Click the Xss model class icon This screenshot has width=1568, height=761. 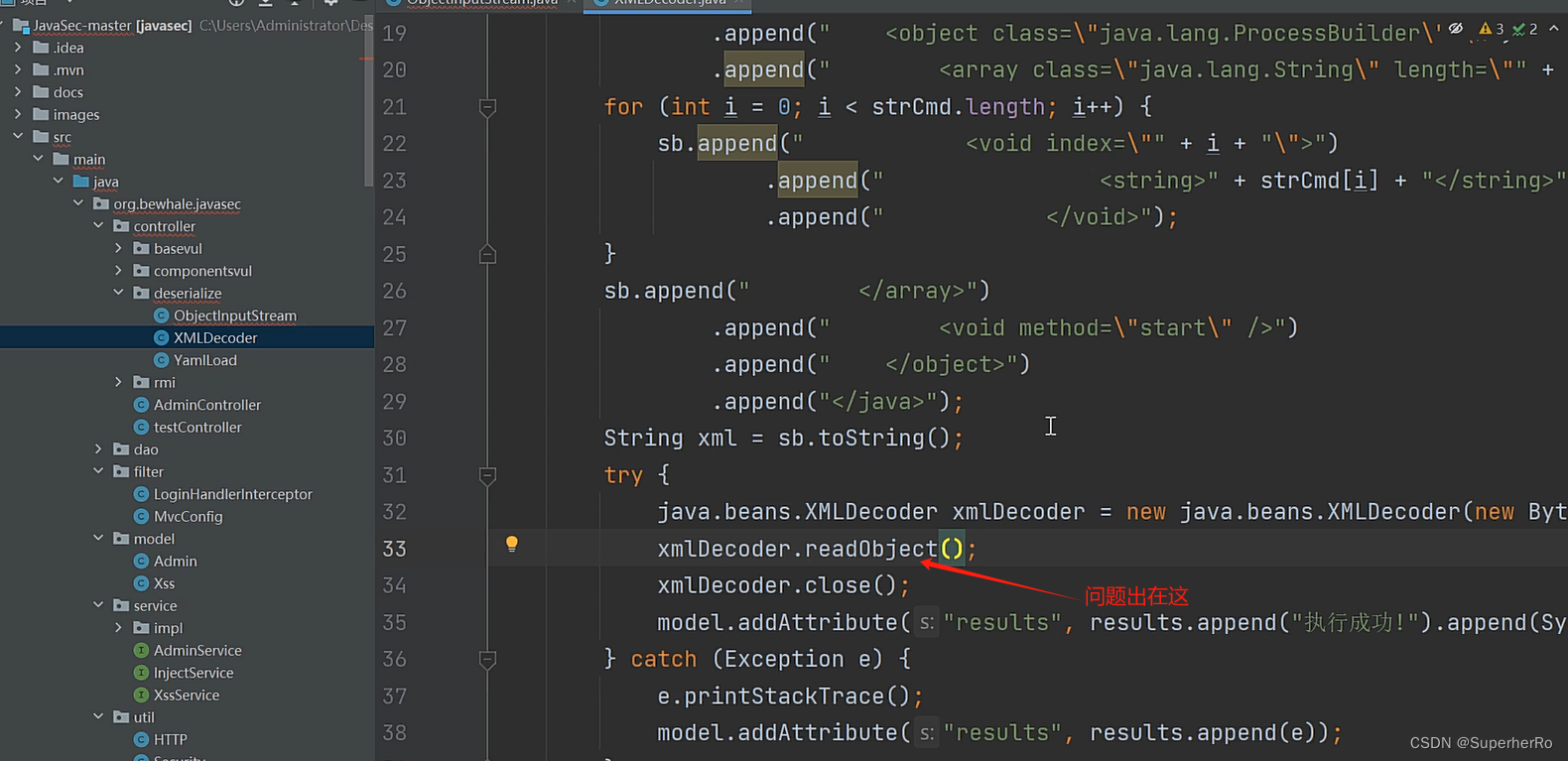tap(141, 583)
